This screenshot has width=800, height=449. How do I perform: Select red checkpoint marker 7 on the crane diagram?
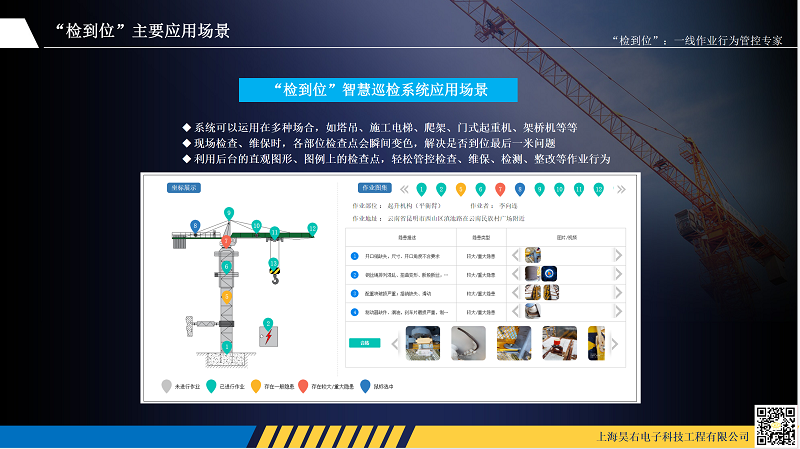coord(227,241)
